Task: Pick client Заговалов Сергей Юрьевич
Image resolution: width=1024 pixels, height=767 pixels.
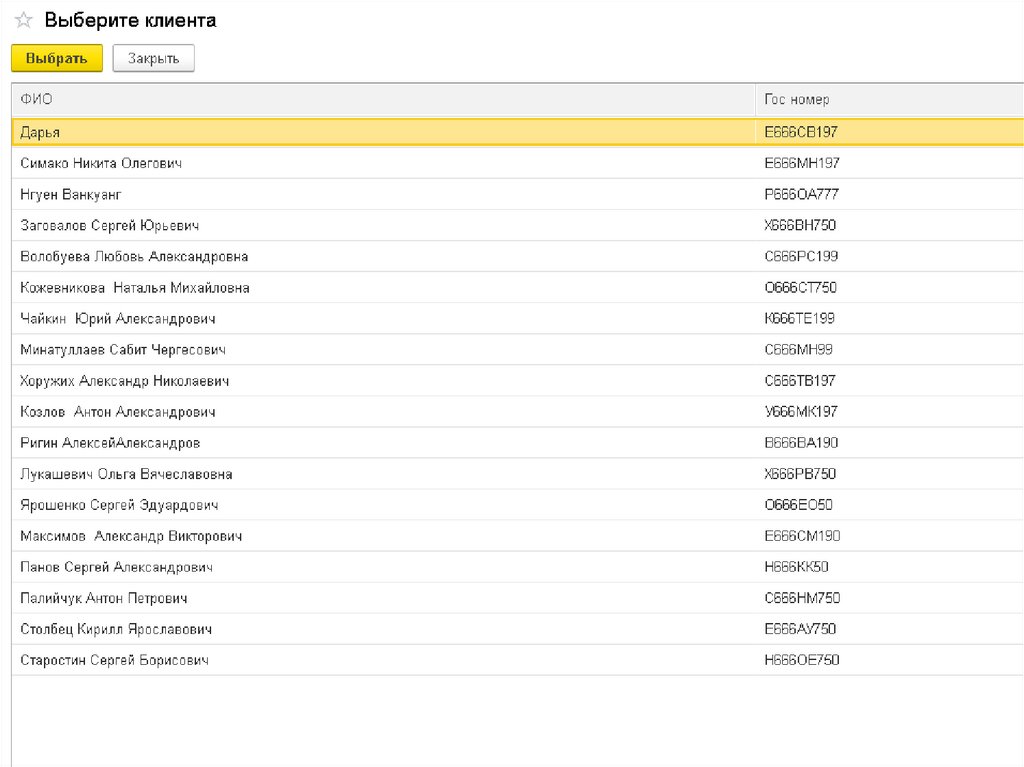Action: click(x=109, y=226)
